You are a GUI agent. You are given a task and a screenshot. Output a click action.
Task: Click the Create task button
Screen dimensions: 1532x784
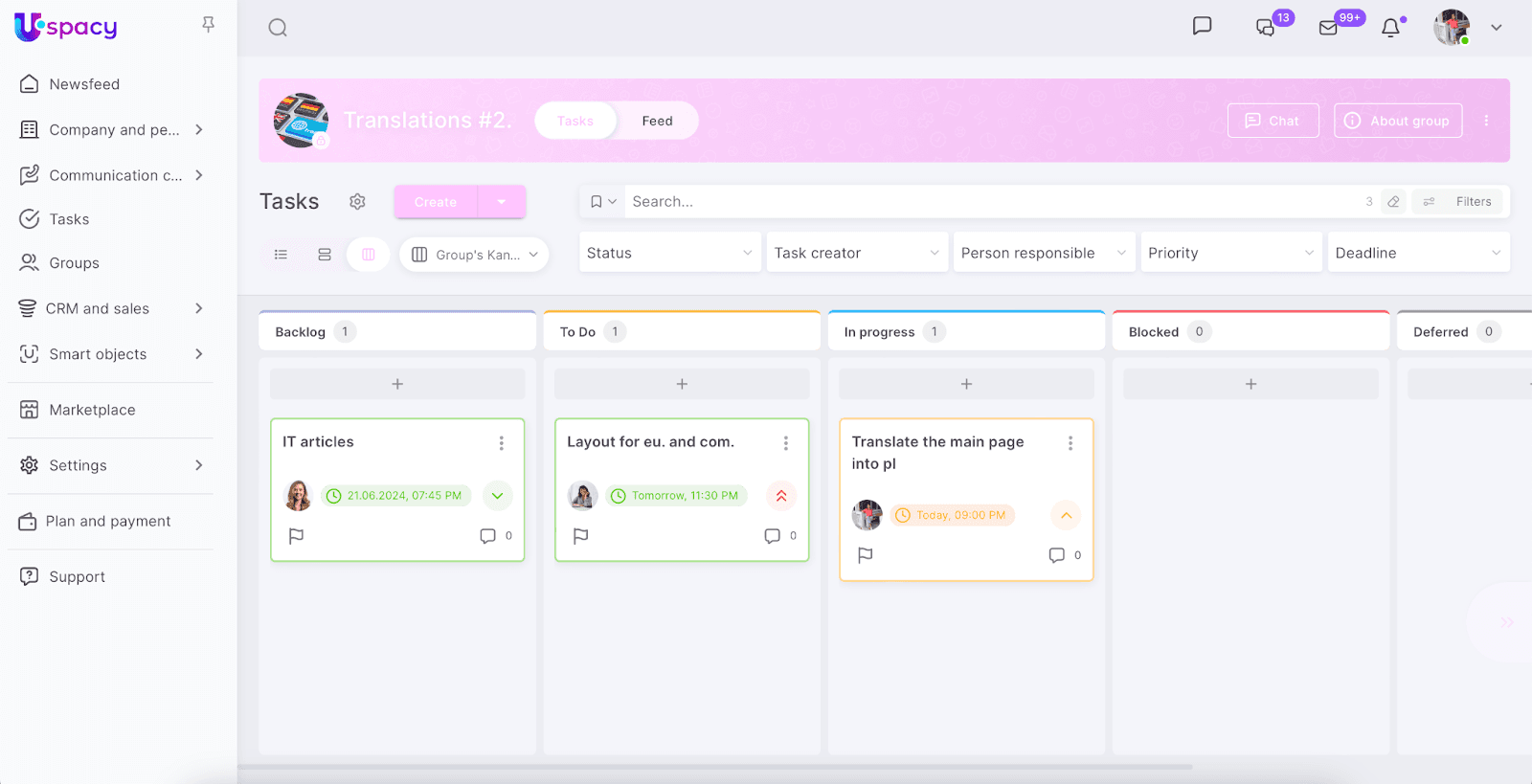[436, 202]
